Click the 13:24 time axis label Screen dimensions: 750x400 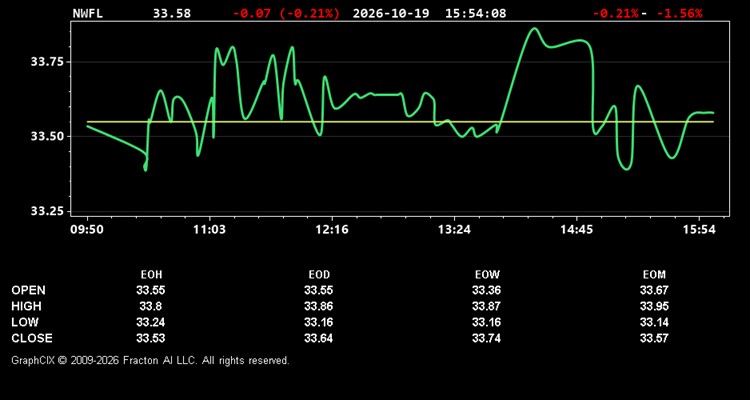click(x=454, y=230)
